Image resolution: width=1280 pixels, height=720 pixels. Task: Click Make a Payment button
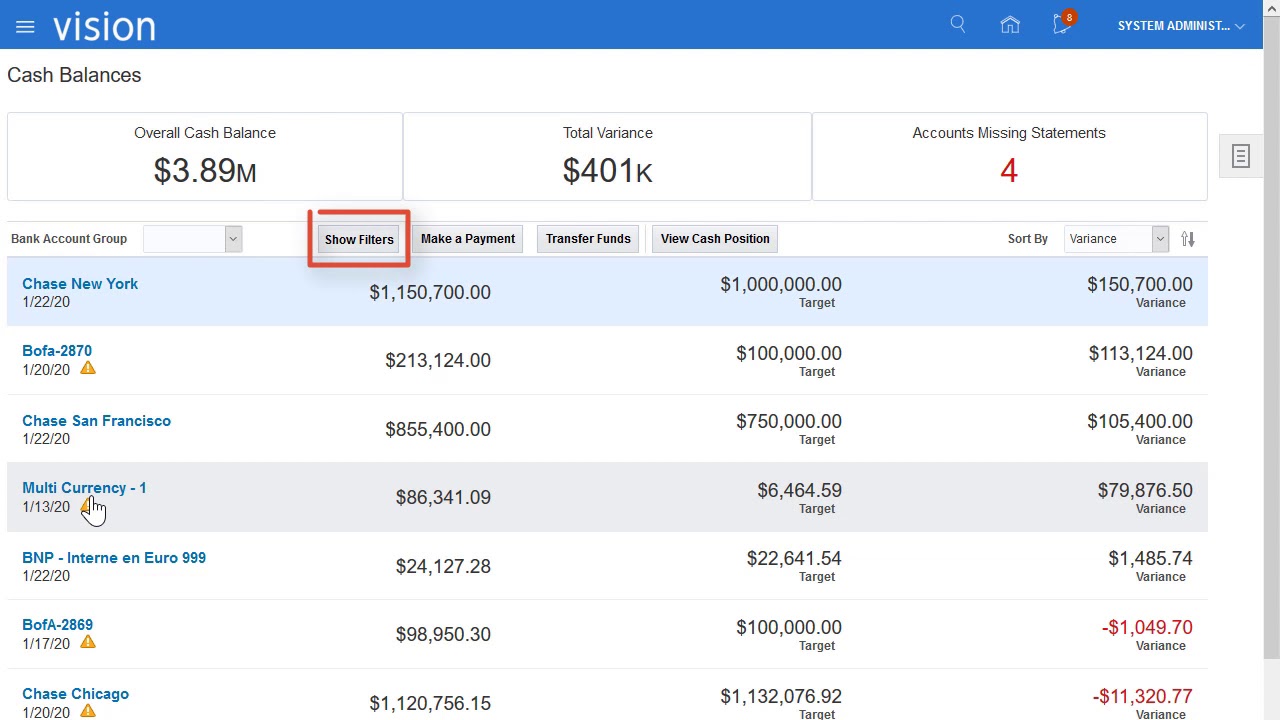click(468, 239)
